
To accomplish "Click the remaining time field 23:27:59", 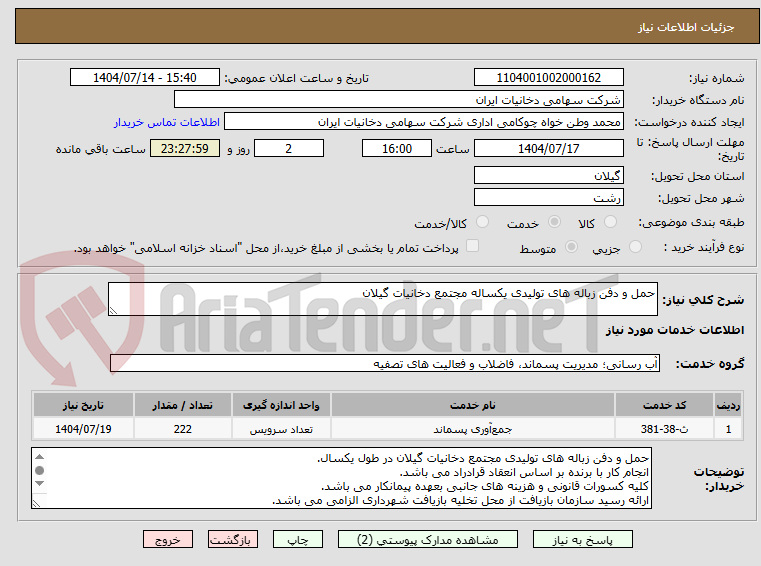I will coord(184,148).
